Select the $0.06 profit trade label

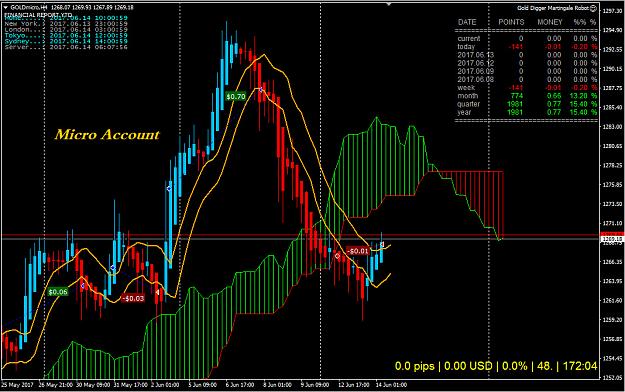(58, 292)
